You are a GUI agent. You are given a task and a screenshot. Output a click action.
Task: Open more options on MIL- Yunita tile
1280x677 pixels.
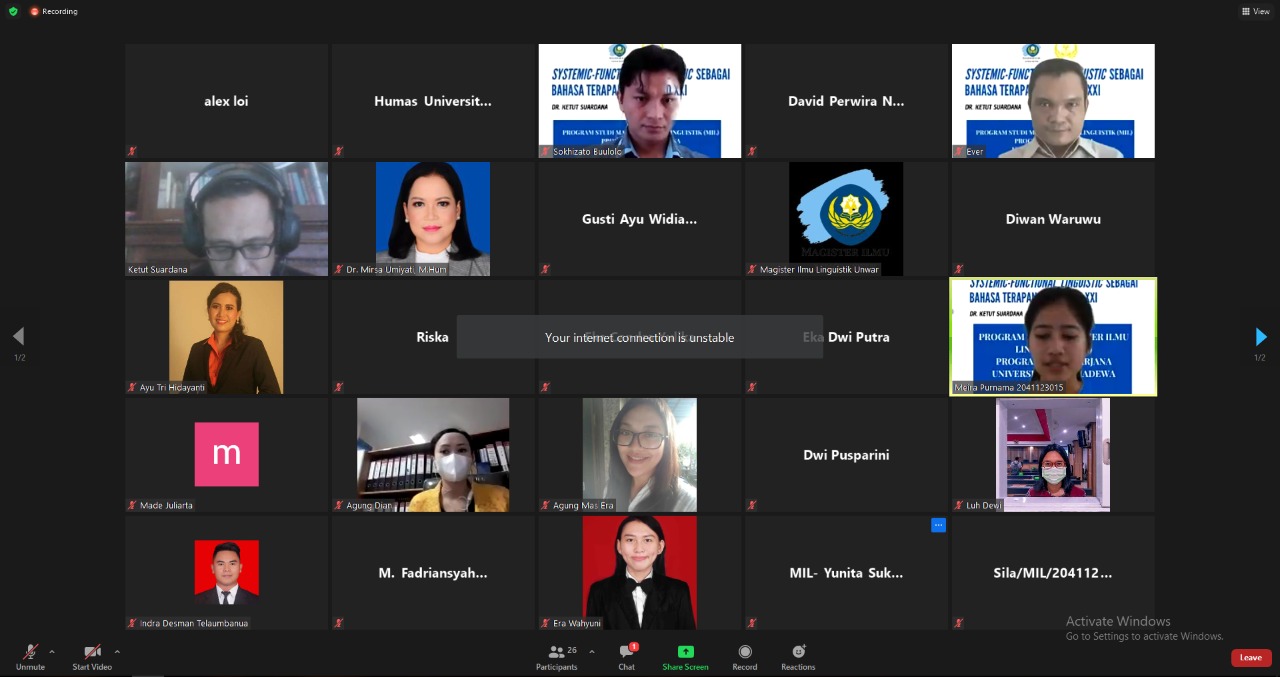[x=938, y=525]
